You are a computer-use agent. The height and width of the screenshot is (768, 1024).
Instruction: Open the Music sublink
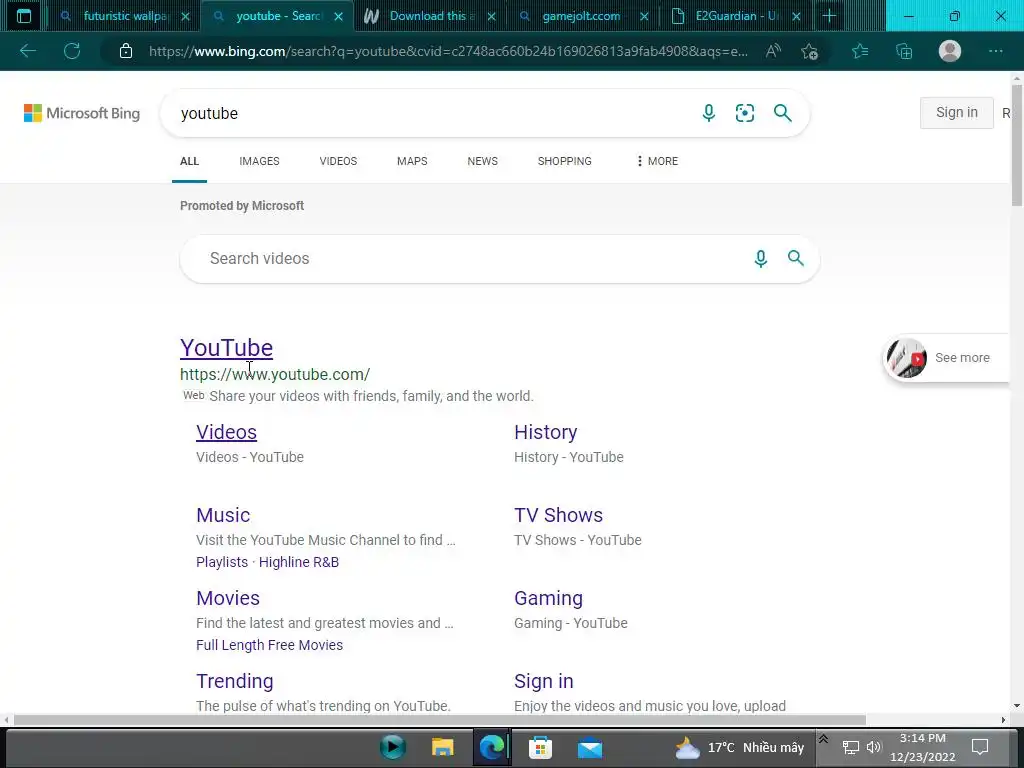click(223, 515)
